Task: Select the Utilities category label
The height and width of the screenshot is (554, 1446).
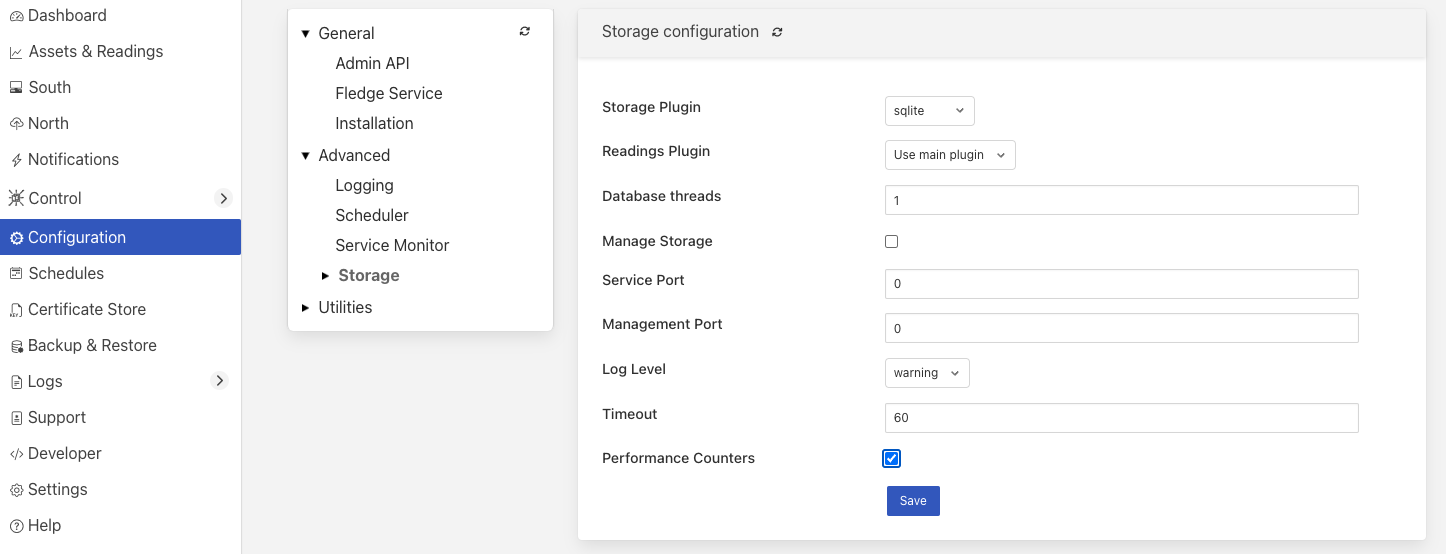Action: tap(345, 308)
